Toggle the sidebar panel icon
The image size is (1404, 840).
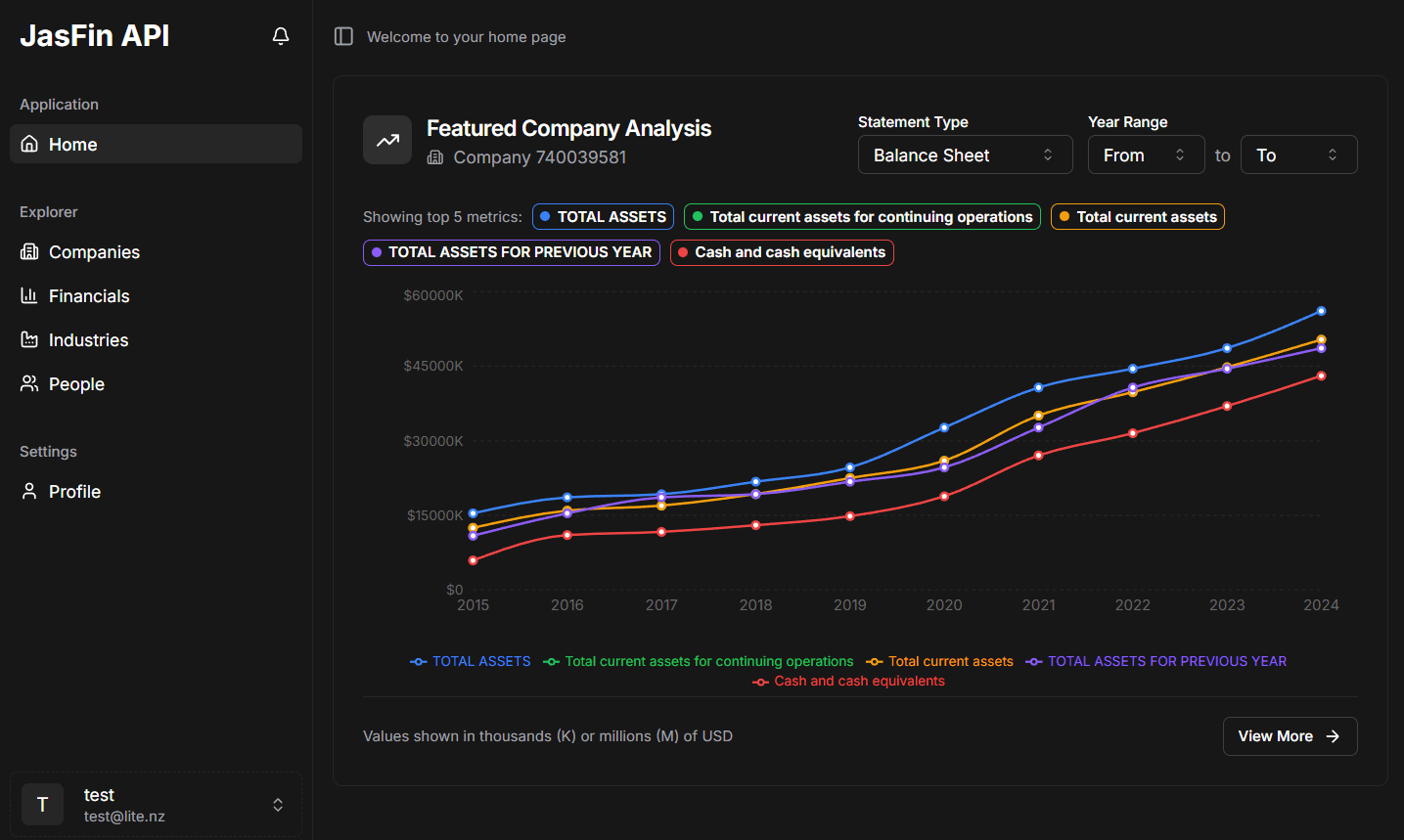tap(343, 36)
